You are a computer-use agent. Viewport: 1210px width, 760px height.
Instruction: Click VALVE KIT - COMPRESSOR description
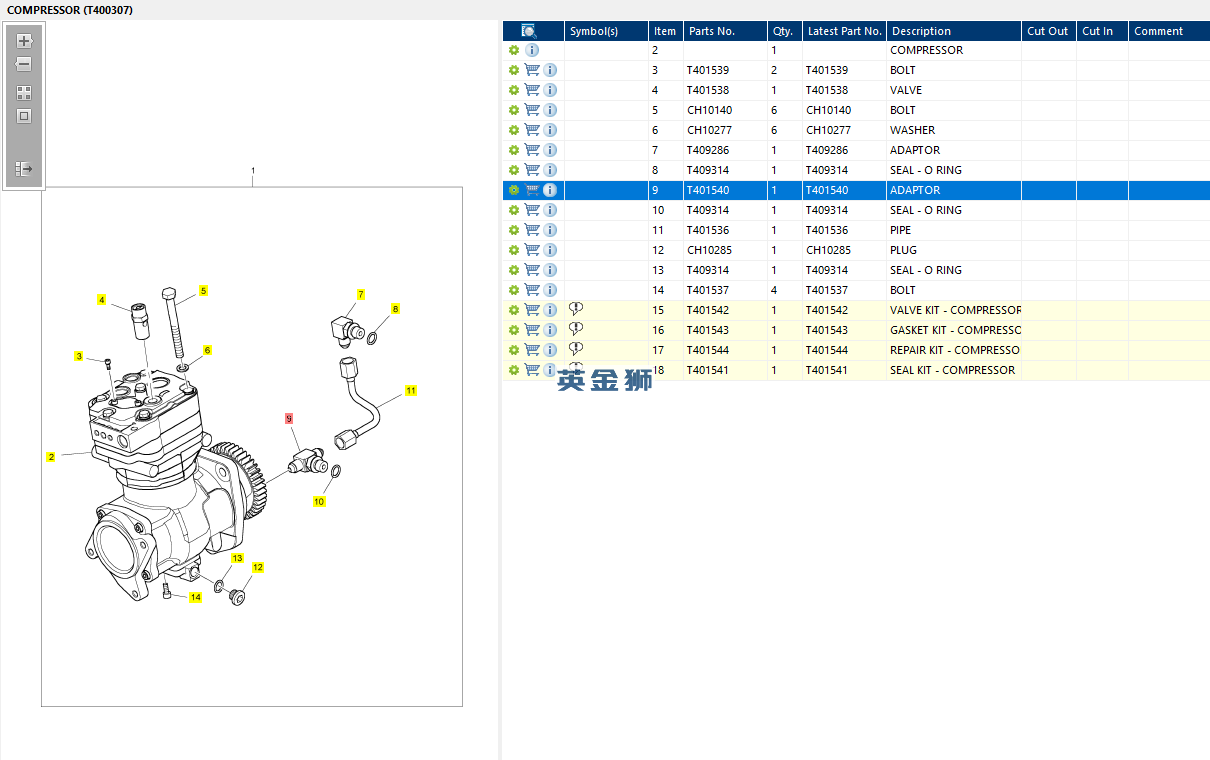955,310
